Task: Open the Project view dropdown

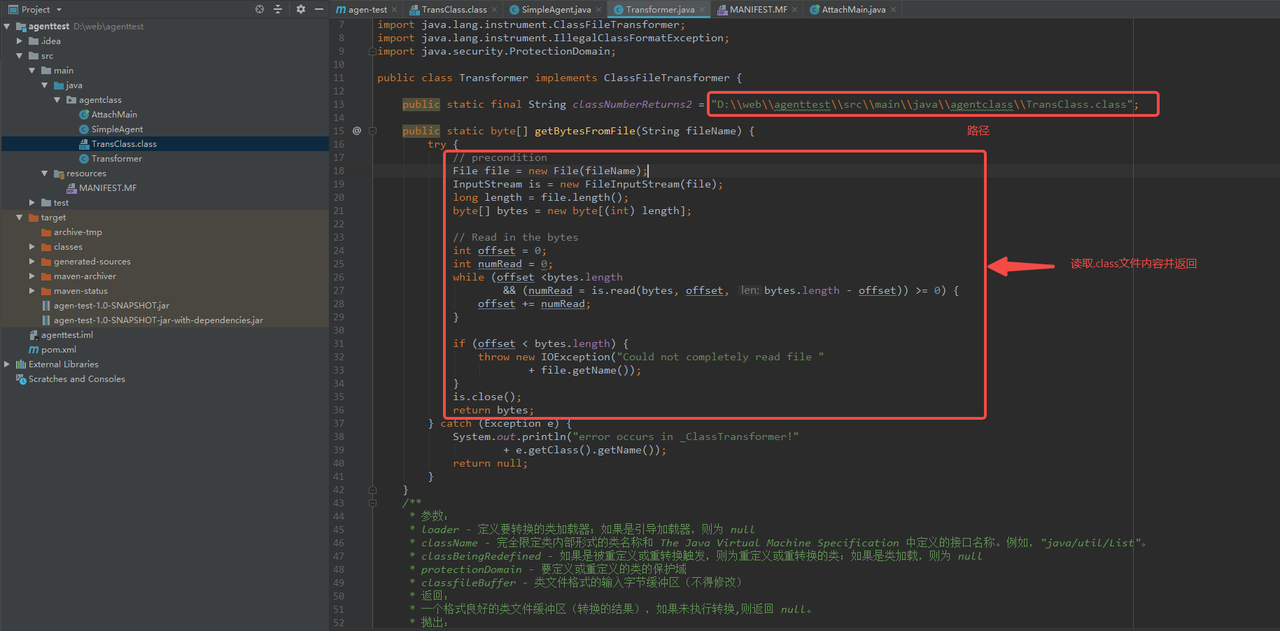Action: point(36,9)
